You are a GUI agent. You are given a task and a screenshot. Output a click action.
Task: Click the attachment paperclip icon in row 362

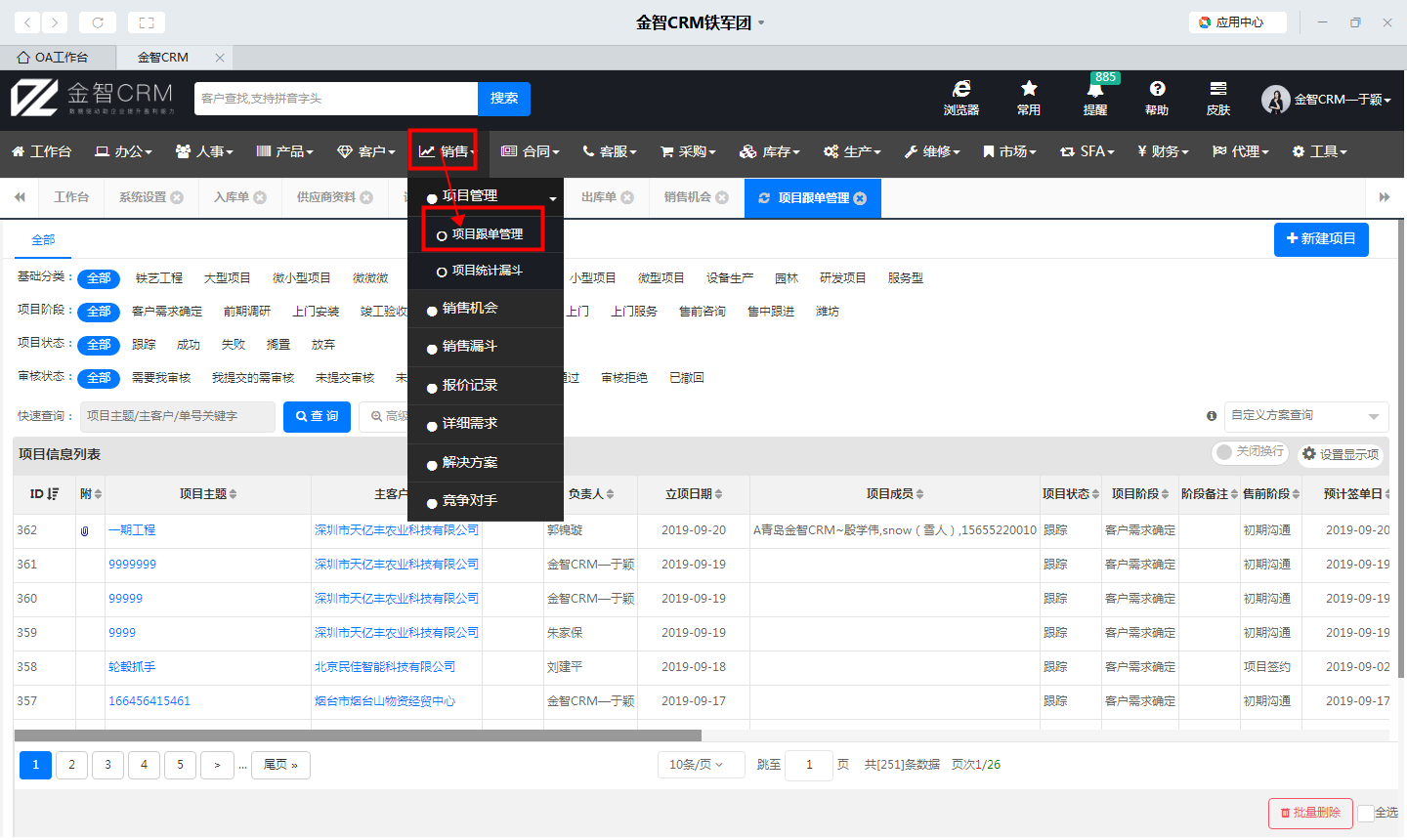point(85,530)
